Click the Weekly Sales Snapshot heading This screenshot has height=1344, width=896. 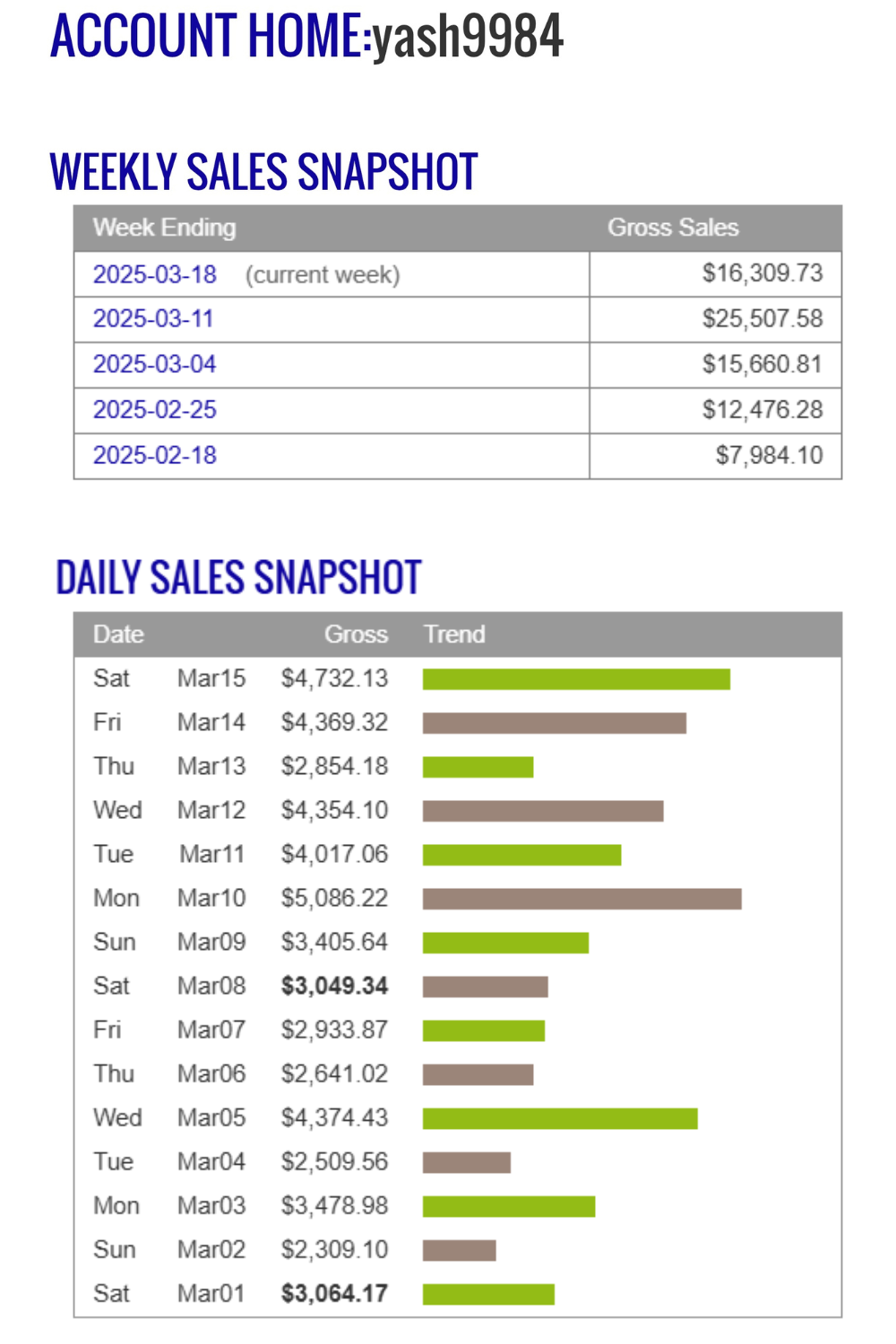tap(264, 172)
